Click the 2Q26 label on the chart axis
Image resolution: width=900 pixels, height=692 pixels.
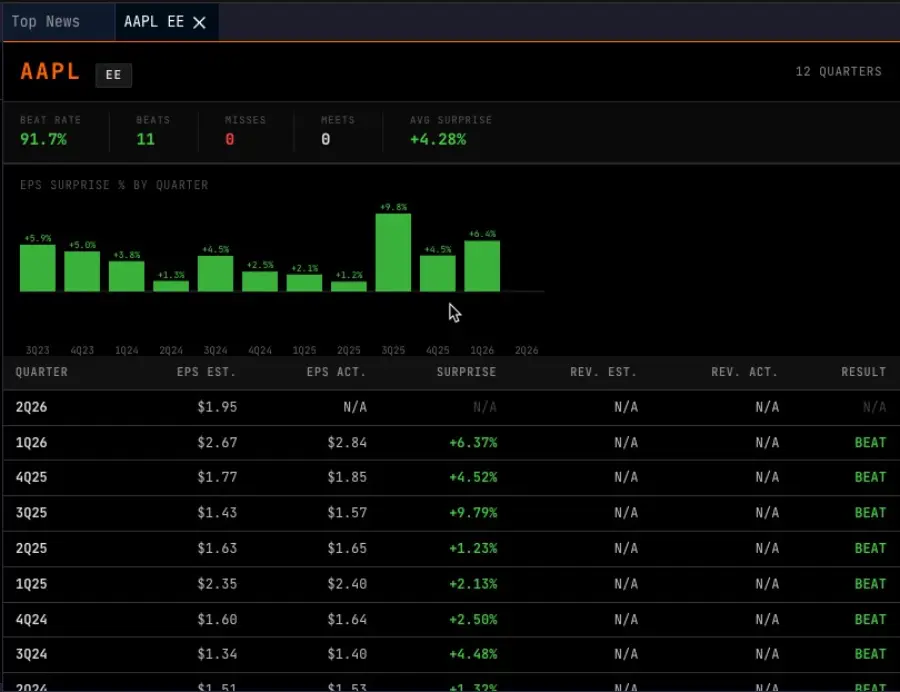point(526,350)
